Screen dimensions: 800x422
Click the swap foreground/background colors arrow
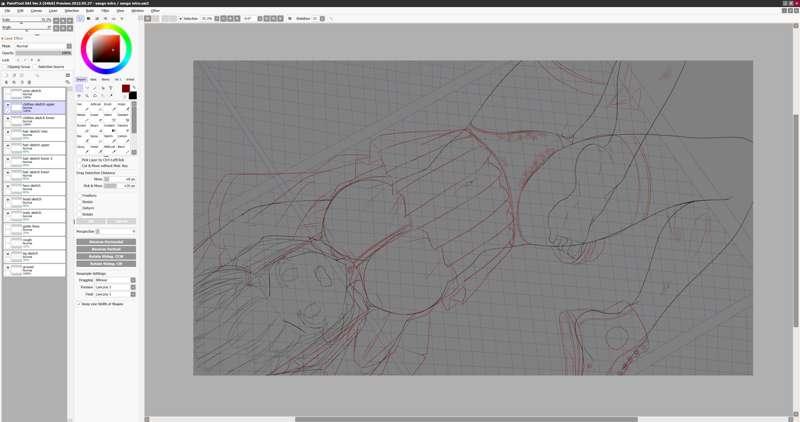pos(134,87)
